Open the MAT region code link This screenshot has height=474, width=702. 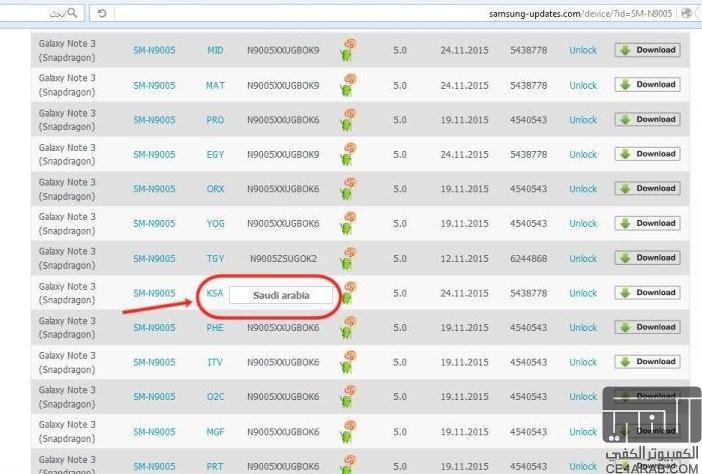click(215, 85)
